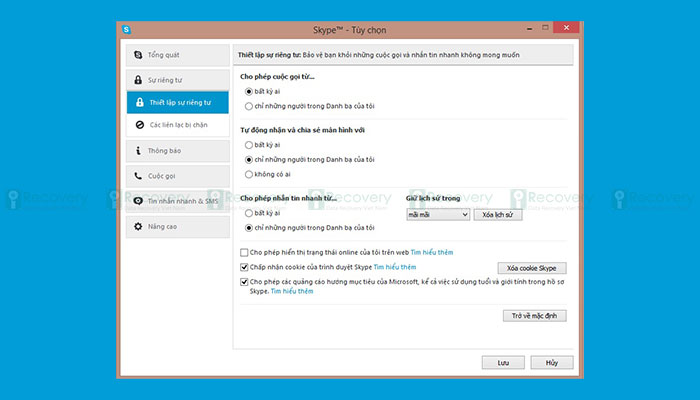Click the info icon beside Thông báo

pos(138,150)
